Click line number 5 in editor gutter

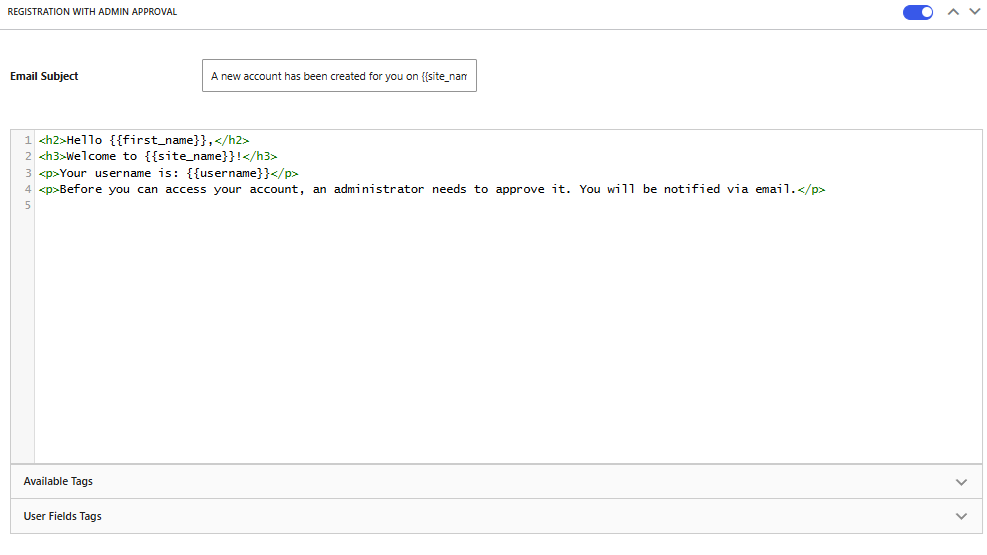click(27, 205)
